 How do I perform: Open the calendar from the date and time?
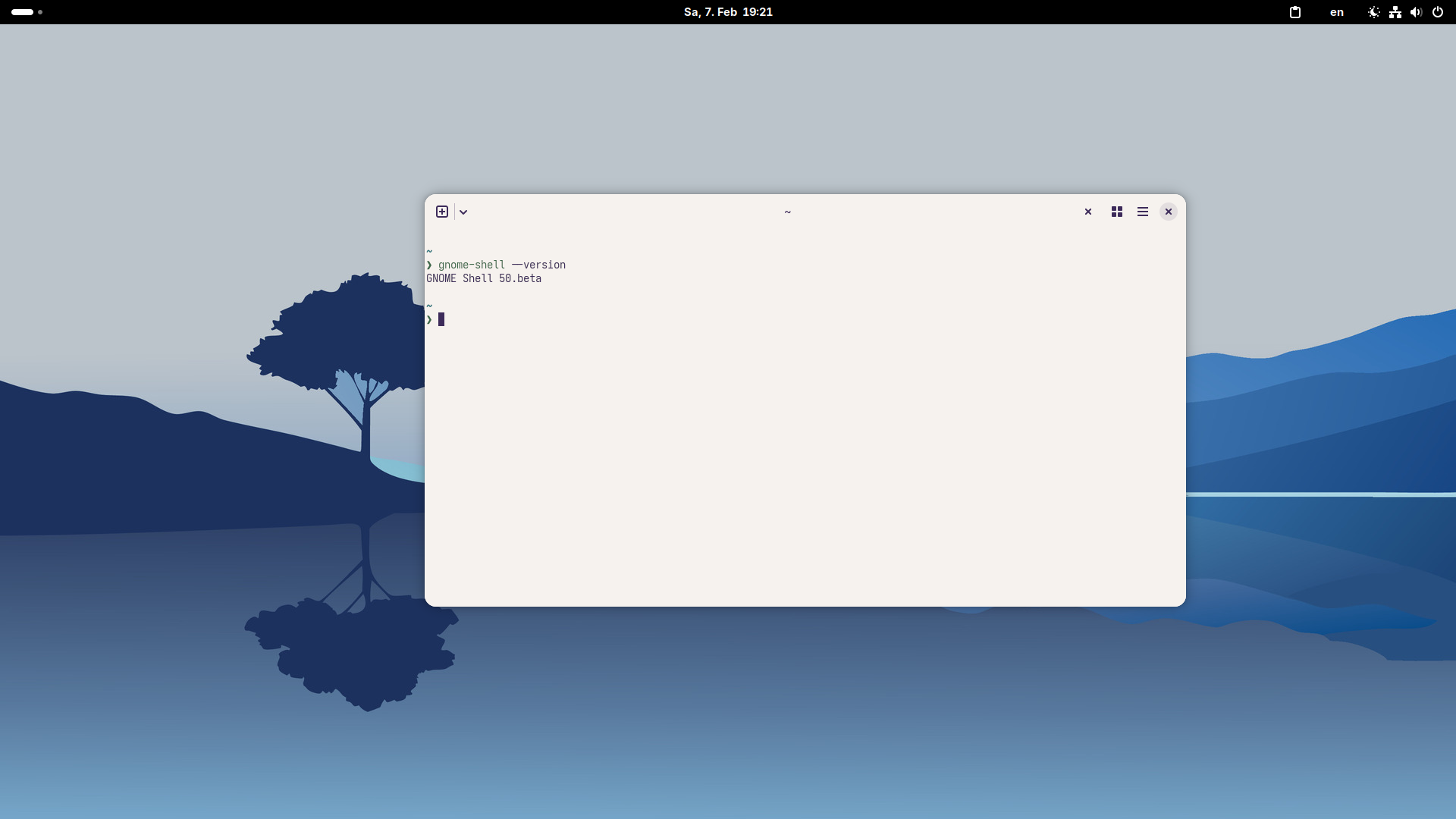tap(728, 12)
